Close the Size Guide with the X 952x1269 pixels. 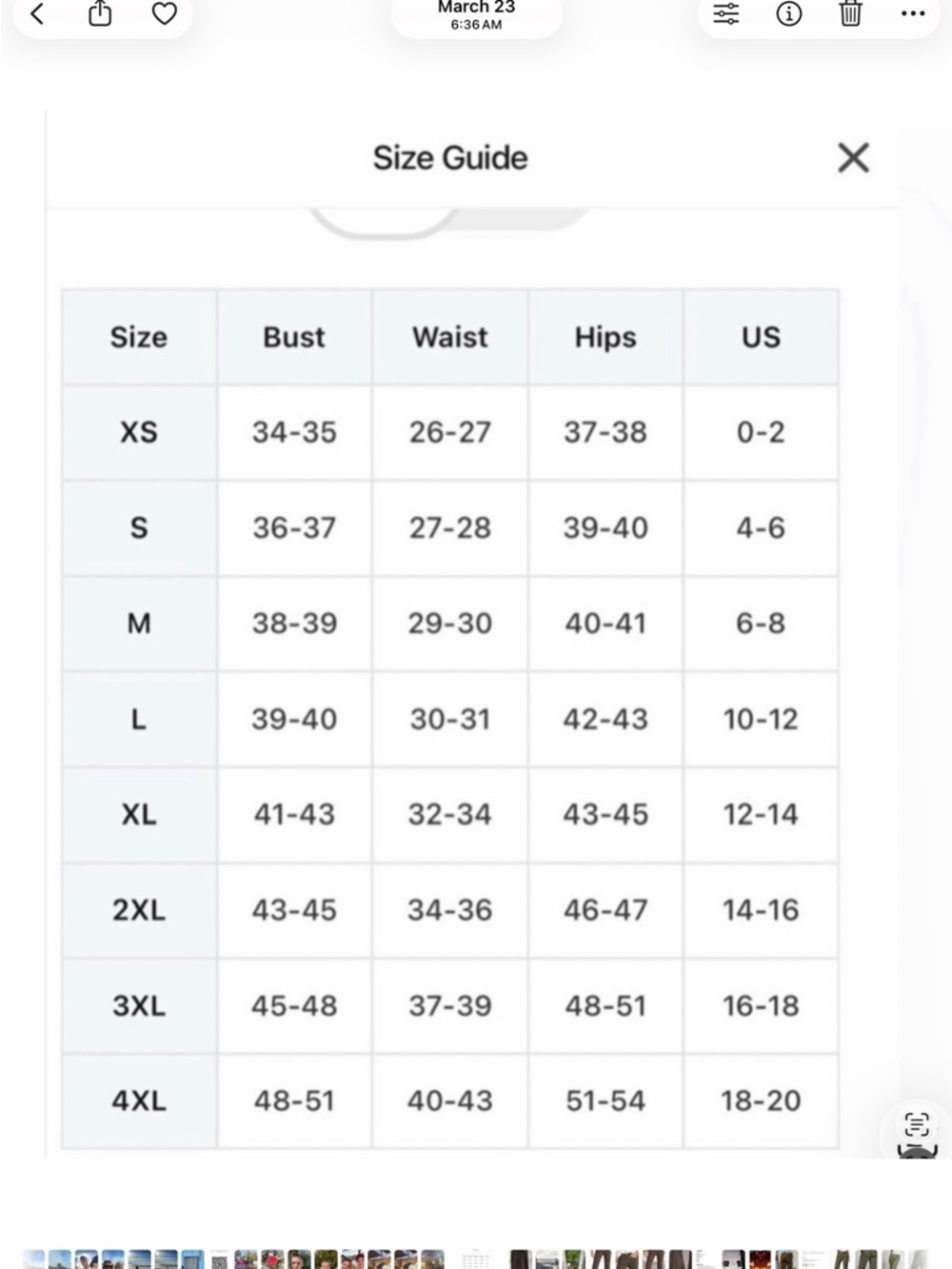853,157
